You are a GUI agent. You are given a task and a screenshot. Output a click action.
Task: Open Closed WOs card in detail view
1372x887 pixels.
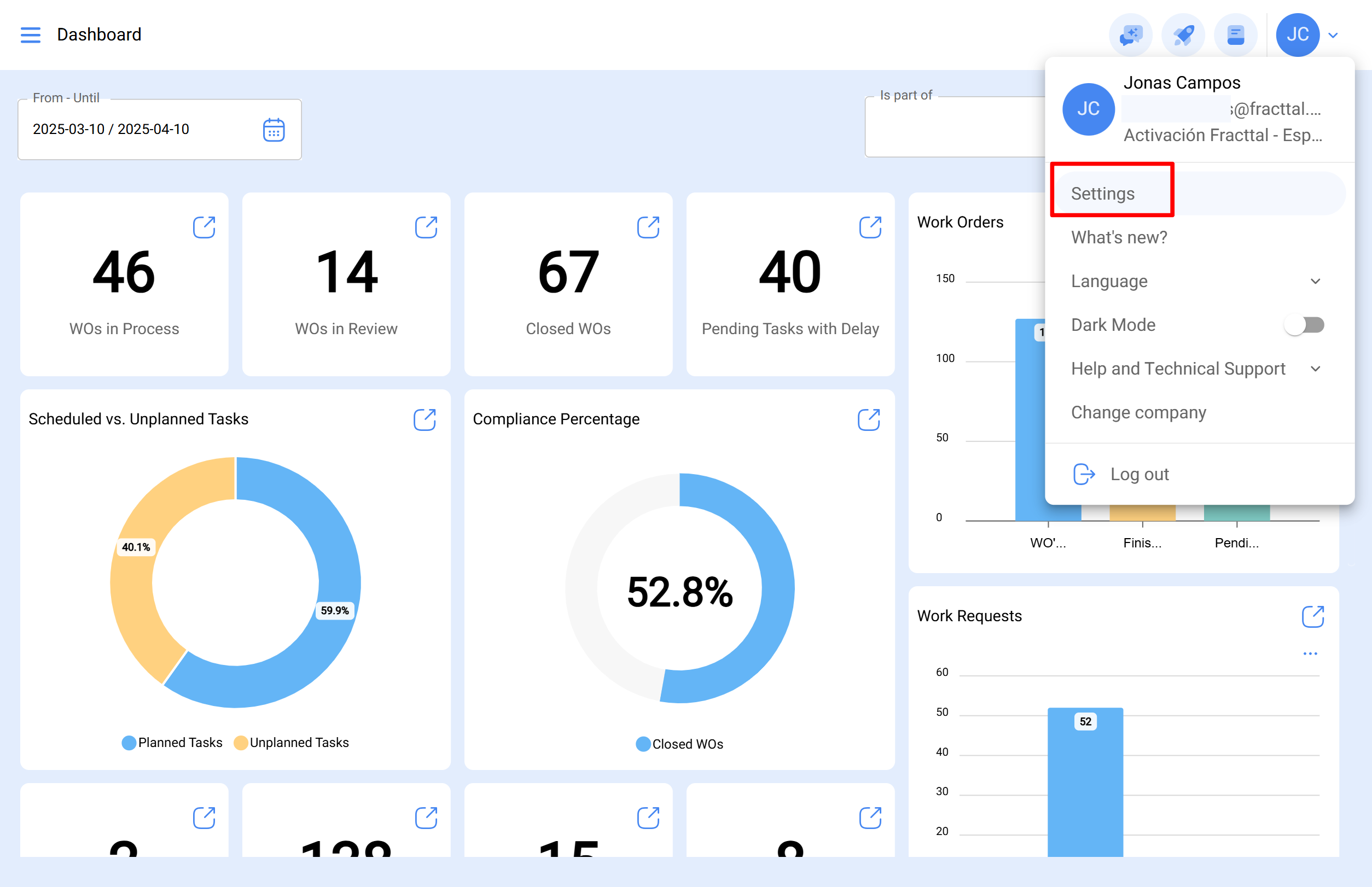point(648,227)
